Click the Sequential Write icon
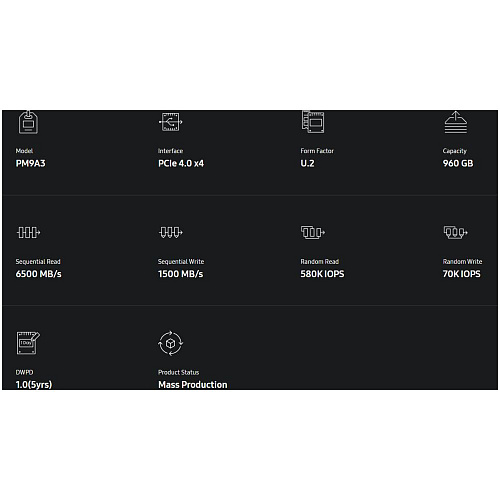The image size is (500, 500). click(171, 232)
